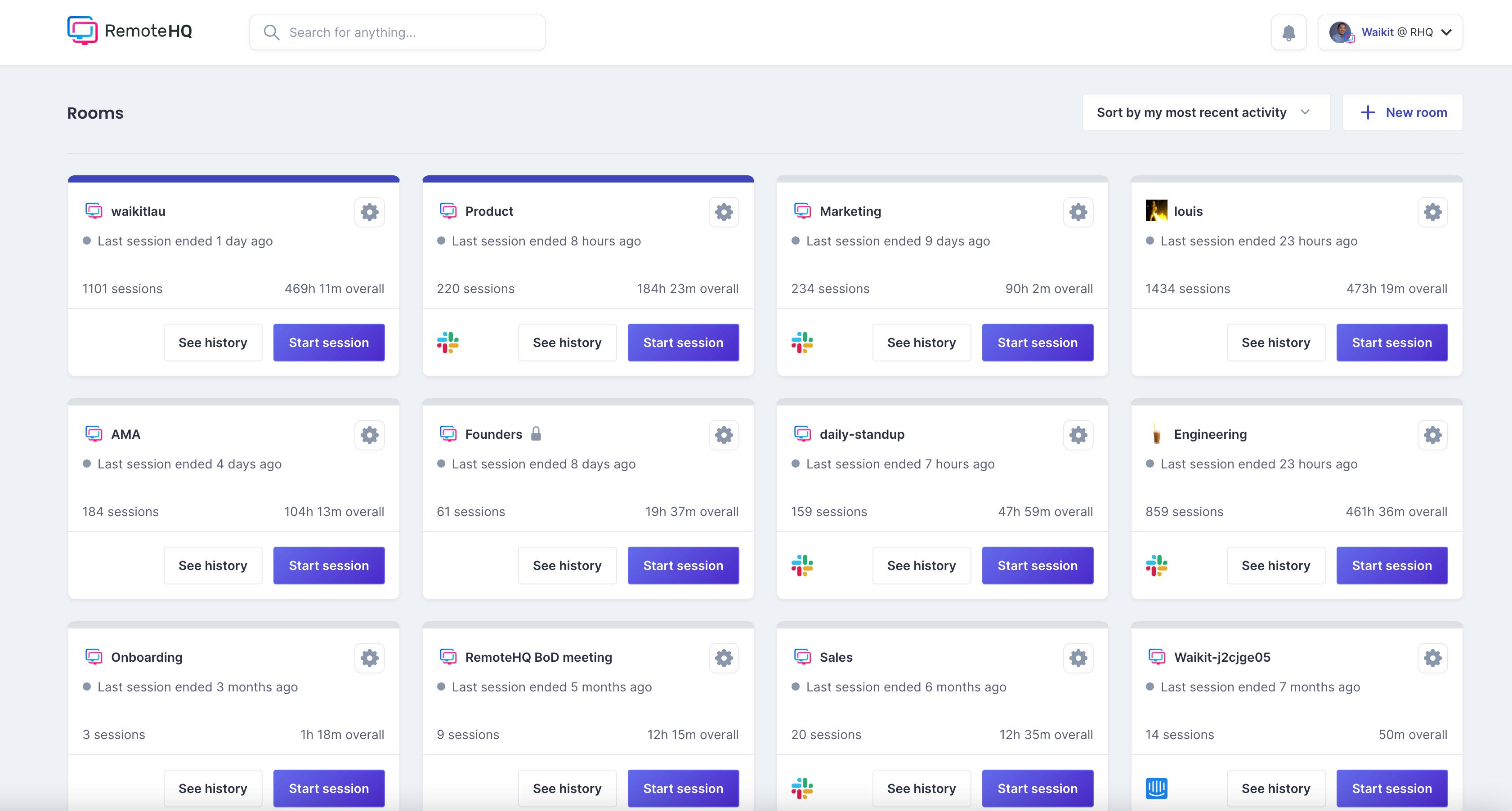The image size is (1512, 811).
Task: Click the Product room title
Action: (x=489, y=211)
